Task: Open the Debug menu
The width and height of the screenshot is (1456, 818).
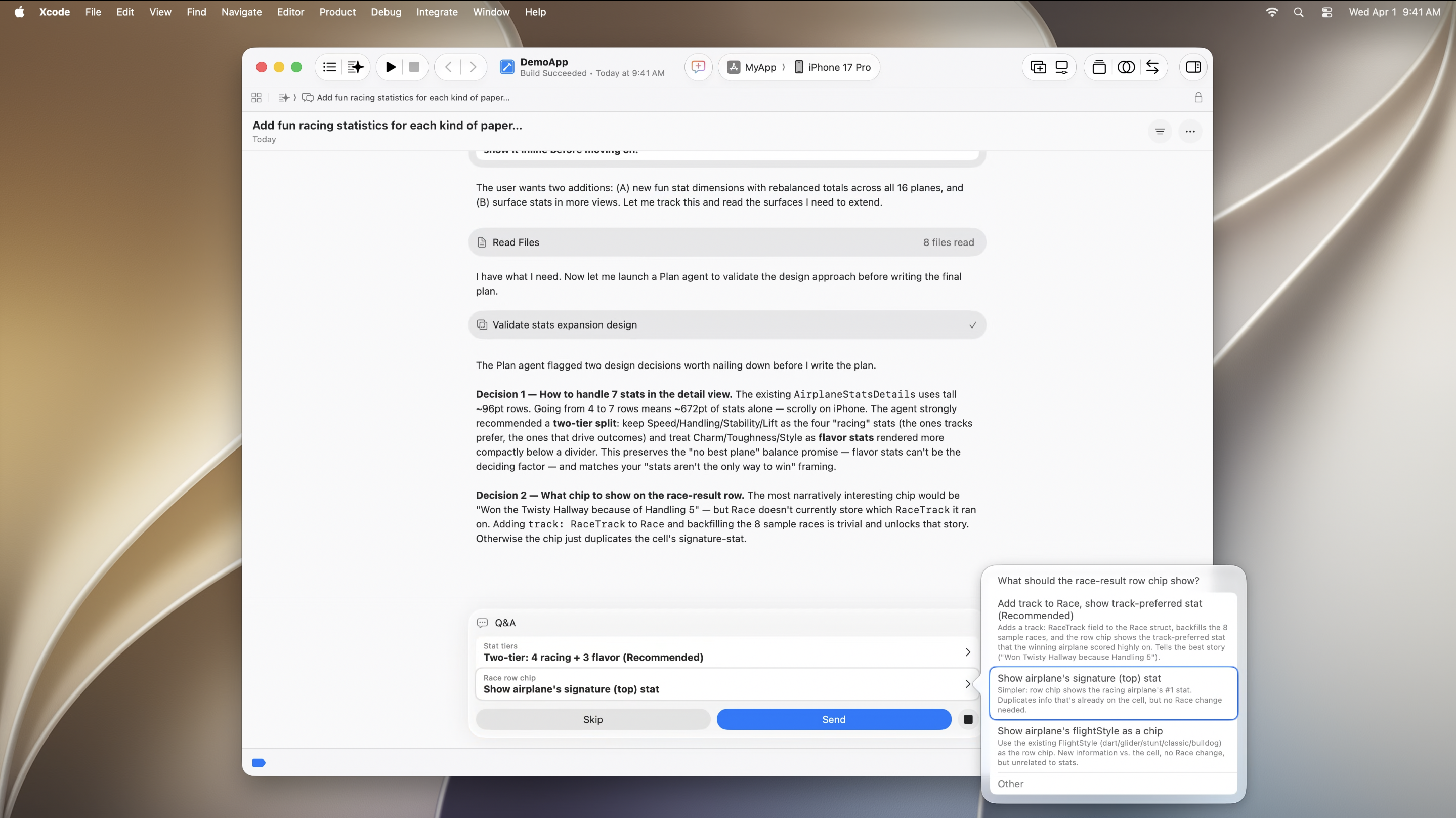Action: point(386,12)
